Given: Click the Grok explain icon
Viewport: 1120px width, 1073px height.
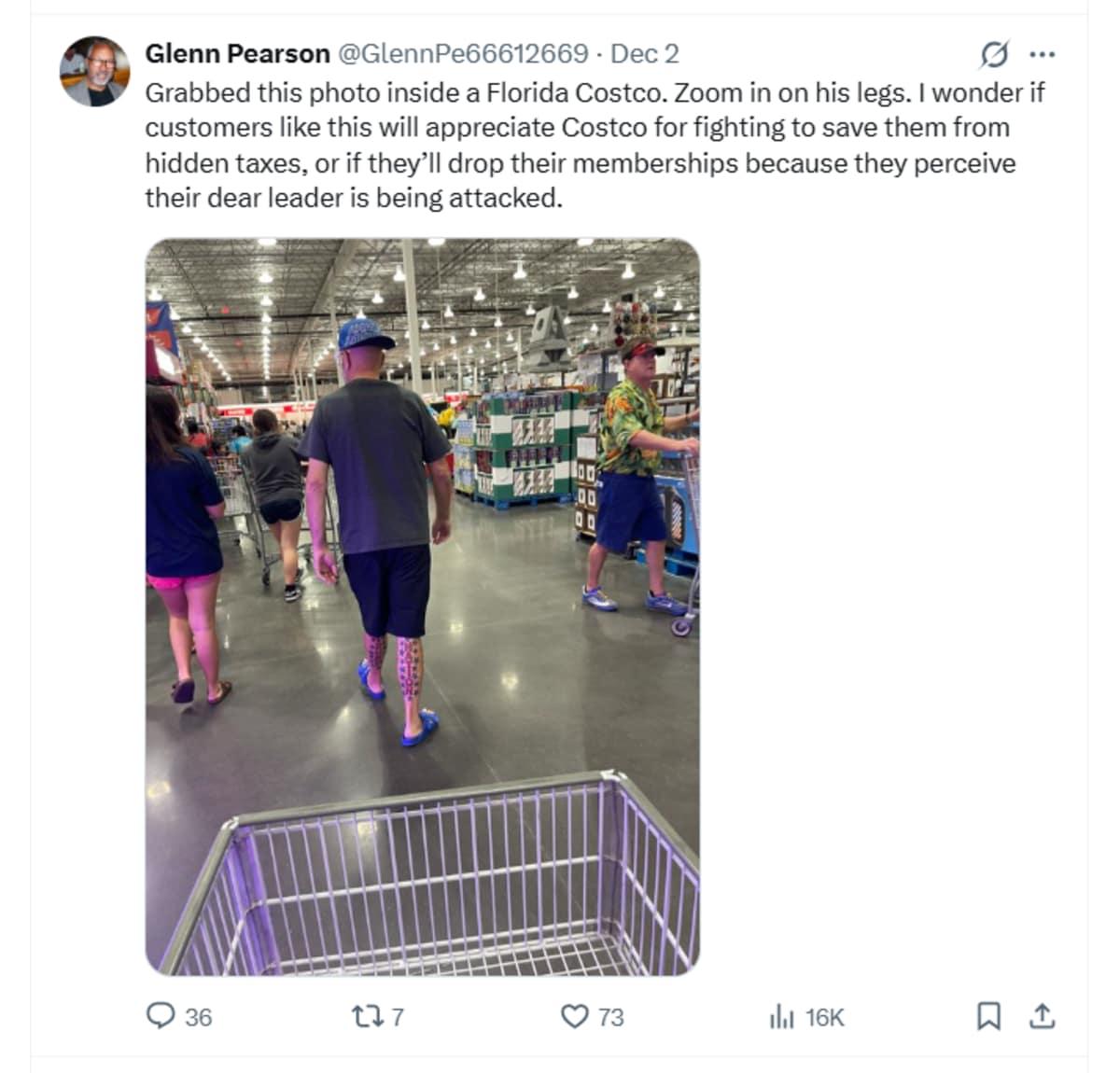Looking at the screenshot, I should pyautogui.click(x=994, y=55).
